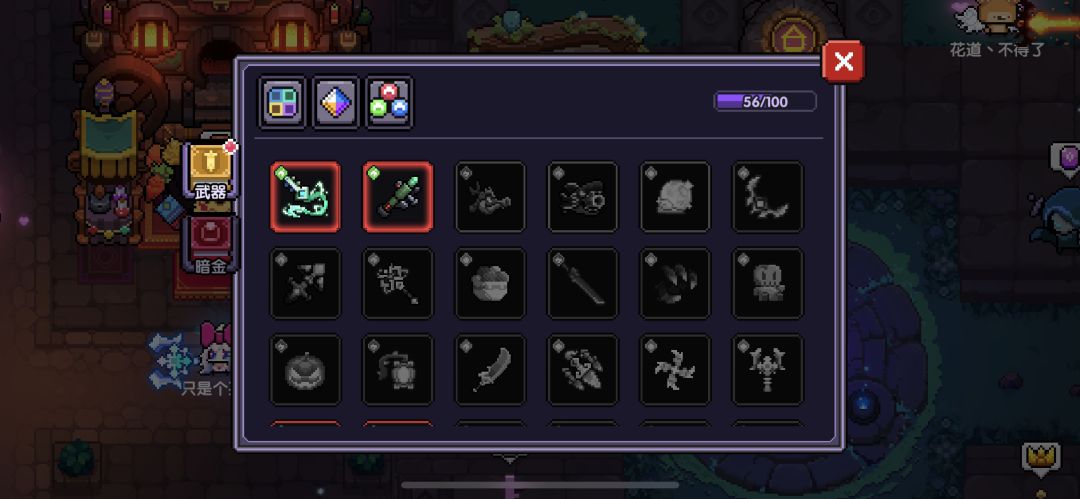
Task: Select the locked crescent moon blade slot
Action: [x=767, y=196]
